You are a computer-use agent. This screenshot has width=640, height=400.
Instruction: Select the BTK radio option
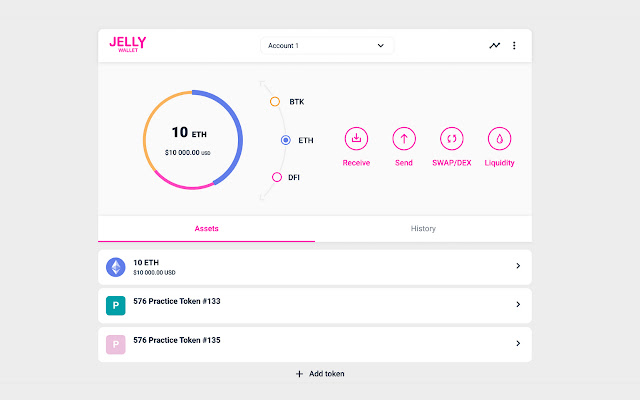pyautogui.click(x=275, y=102)
